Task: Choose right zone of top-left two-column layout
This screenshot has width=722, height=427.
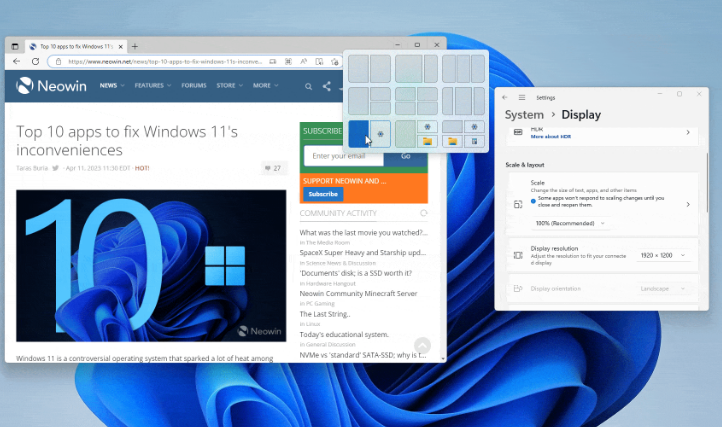Action: 380,69
